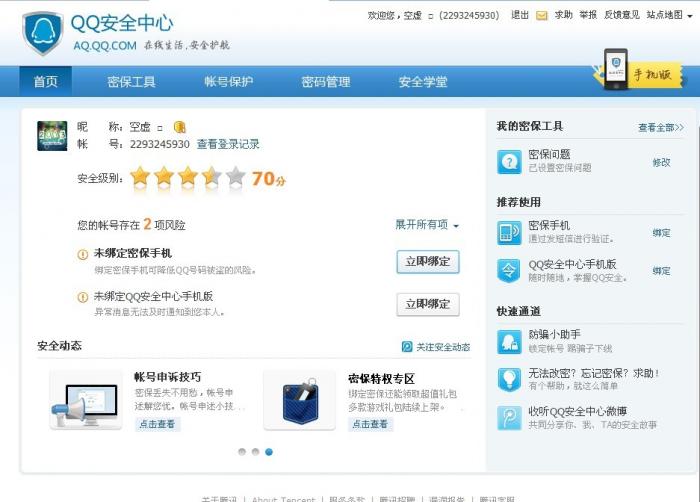Open the 求助 link in header
The width and height of the screenshot is (700, 502).
pyautogui.click(x=563, y=15)
